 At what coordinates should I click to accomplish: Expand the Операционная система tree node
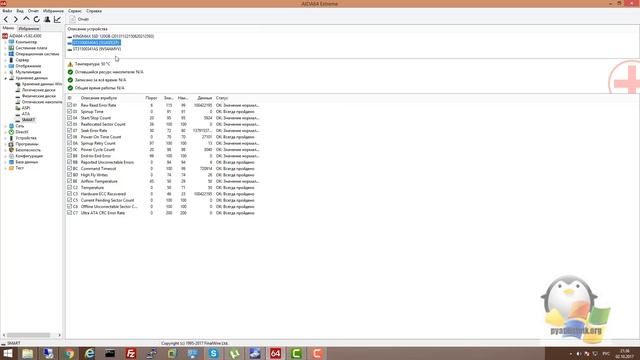click(x=5, y=54)
